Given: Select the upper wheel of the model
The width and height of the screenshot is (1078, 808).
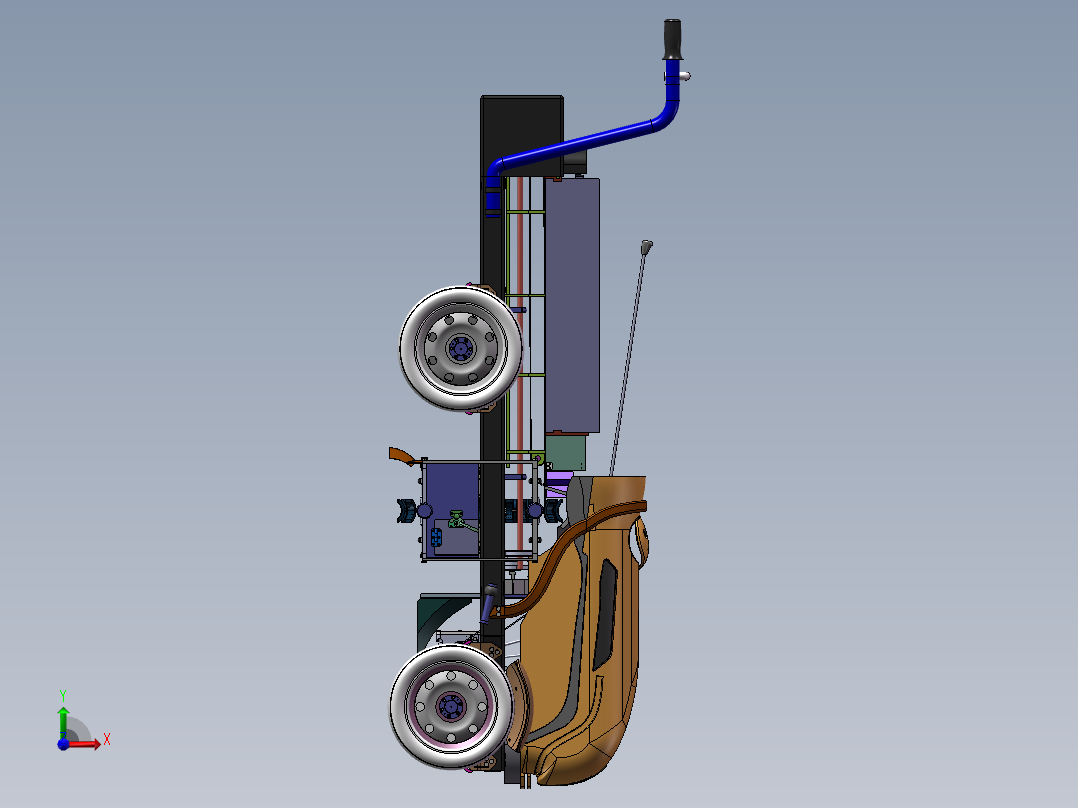Looking at the screenshot, I should pos(460,348).
